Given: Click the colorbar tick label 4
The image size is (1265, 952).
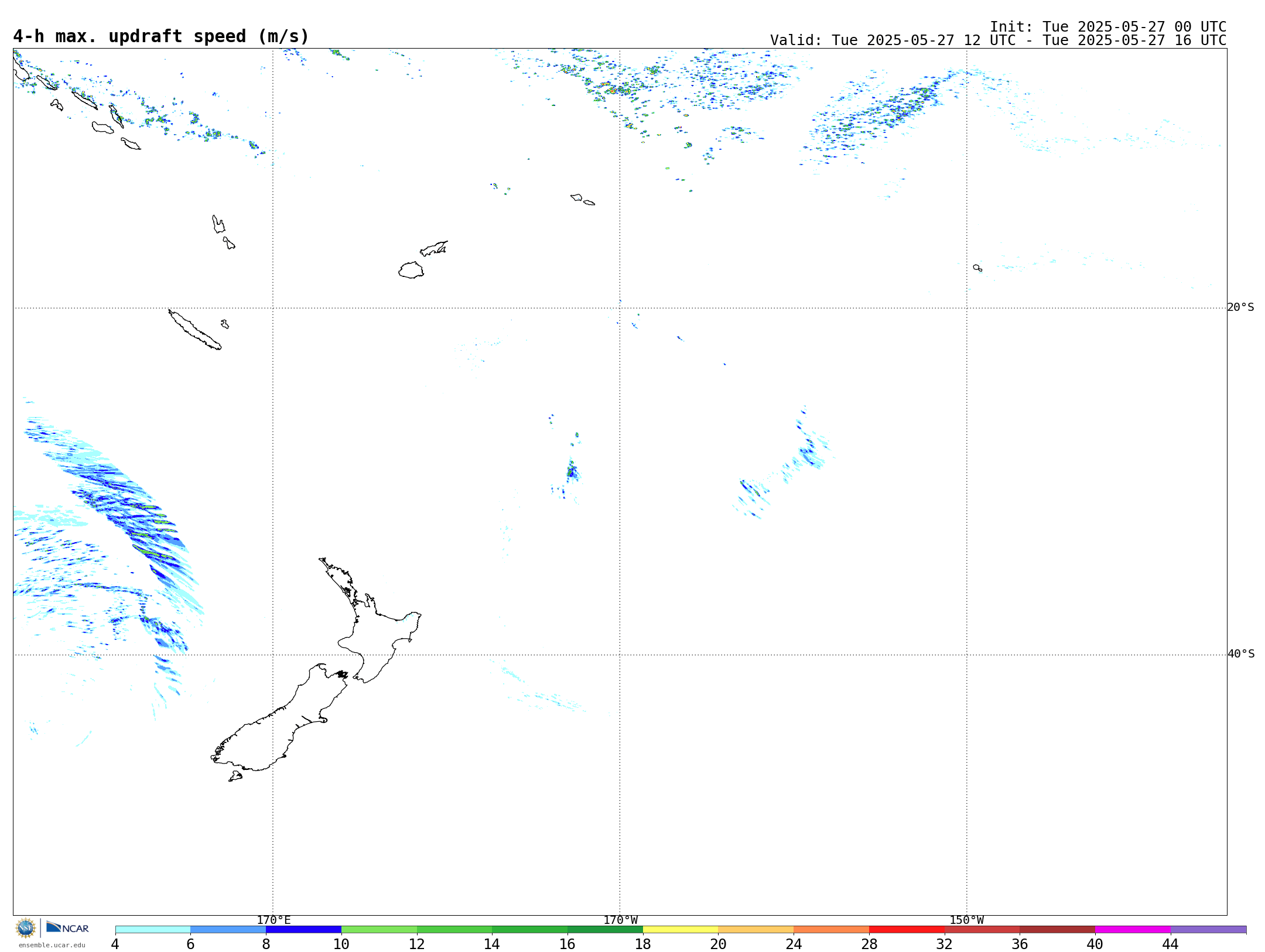Looking at the screenshot, I should 115,944.
